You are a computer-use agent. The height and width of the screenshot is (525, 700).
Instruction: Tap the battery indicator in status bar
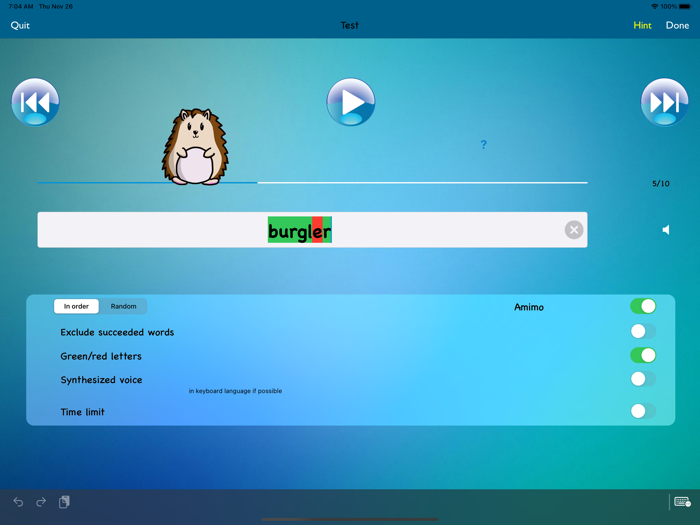click(685, 6)
